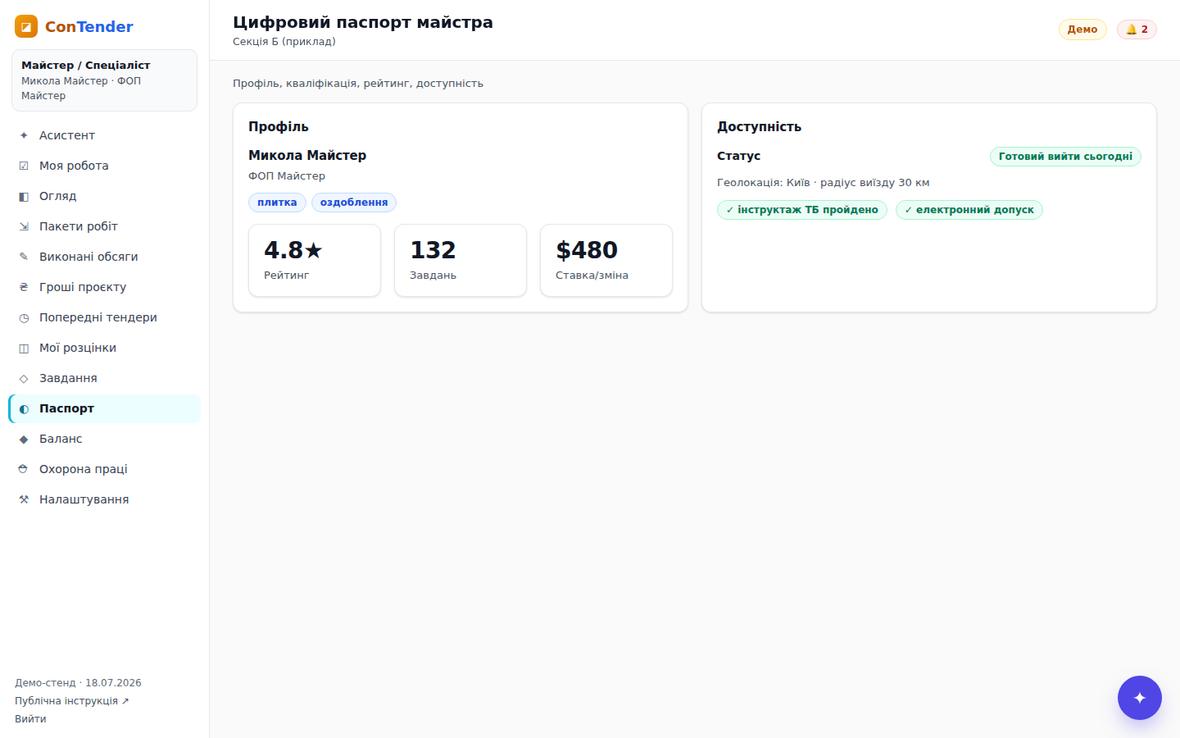This screenshot has height=738, width=1180.
Task: Click the Геолокація: Київ radius text
Action: pyautogui.click(x=823, y=183)
